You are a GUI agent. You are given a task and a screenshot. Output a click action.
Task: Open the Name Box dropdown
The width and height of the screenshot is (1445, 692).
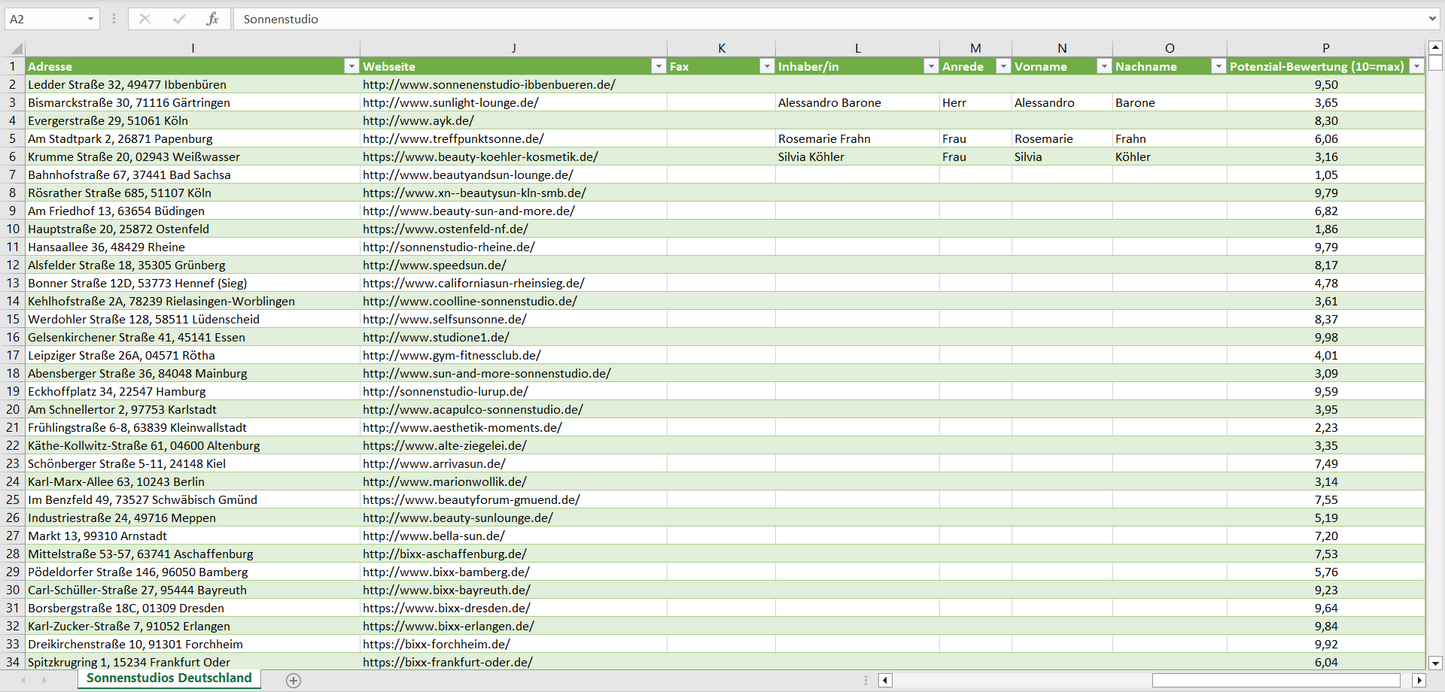click(90, 19)
